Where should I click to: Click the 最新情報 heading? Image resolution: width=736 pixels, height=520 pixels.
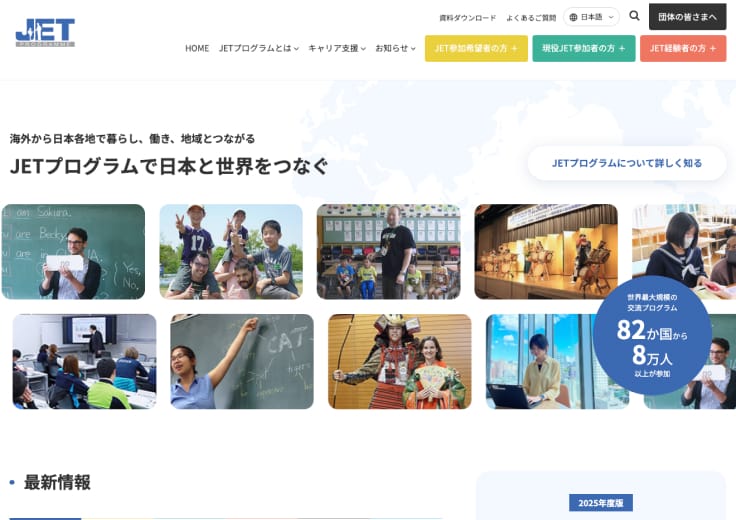[57, 482]
